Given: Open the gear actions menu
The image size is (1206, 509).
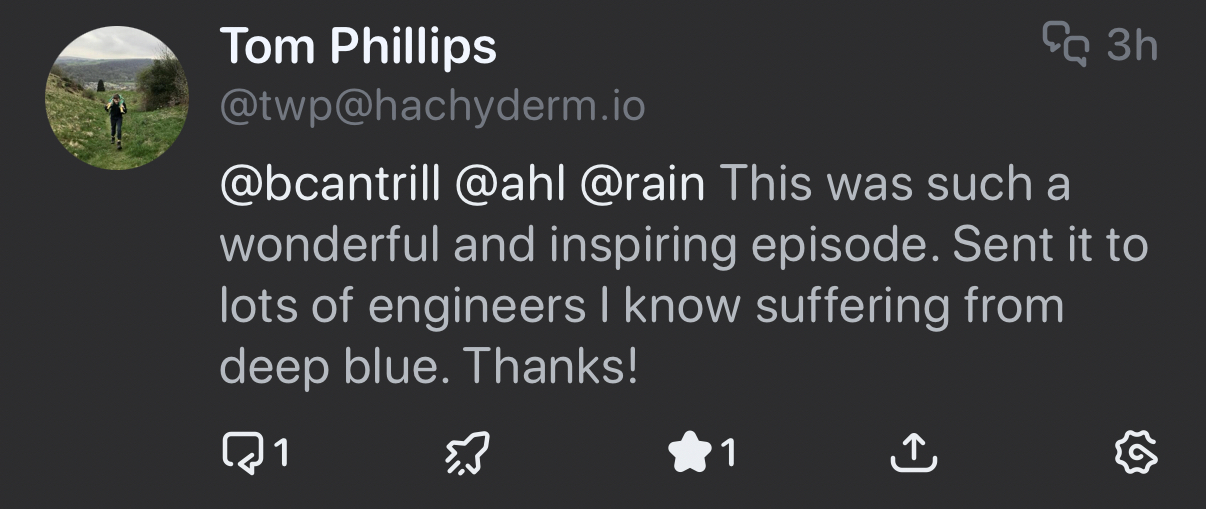Looking at the screenshot, I should coord(1136,455).
